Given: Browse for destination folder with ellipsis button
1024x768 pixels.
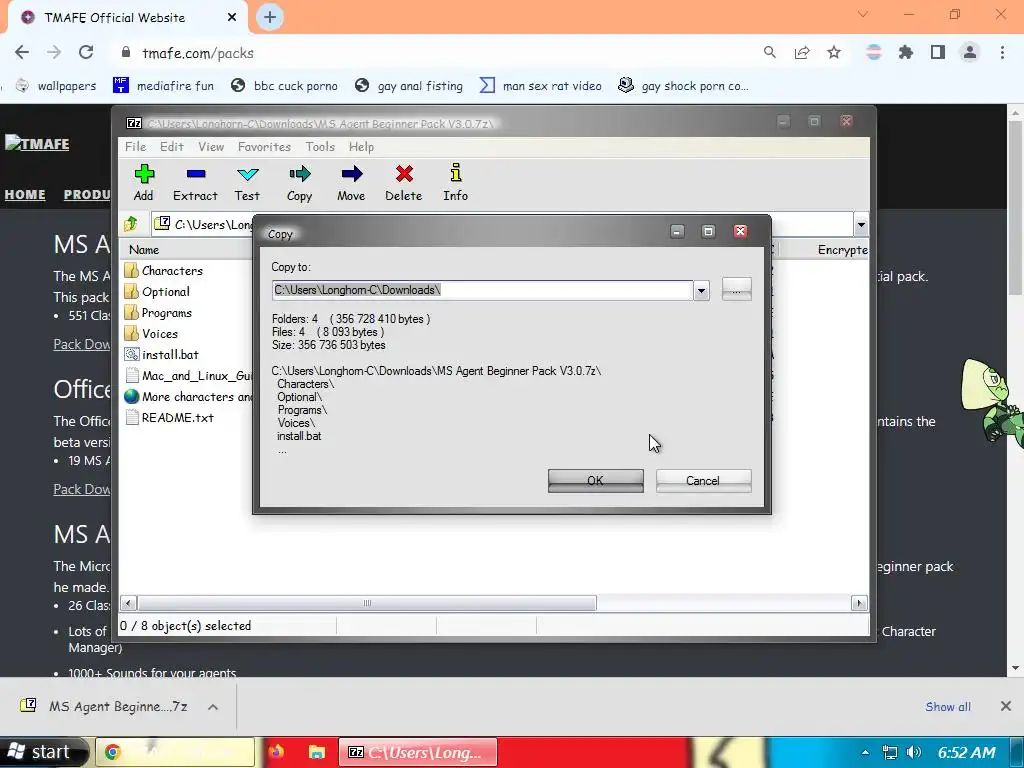Looking at the screenshot, I should [x=737, y=289].
